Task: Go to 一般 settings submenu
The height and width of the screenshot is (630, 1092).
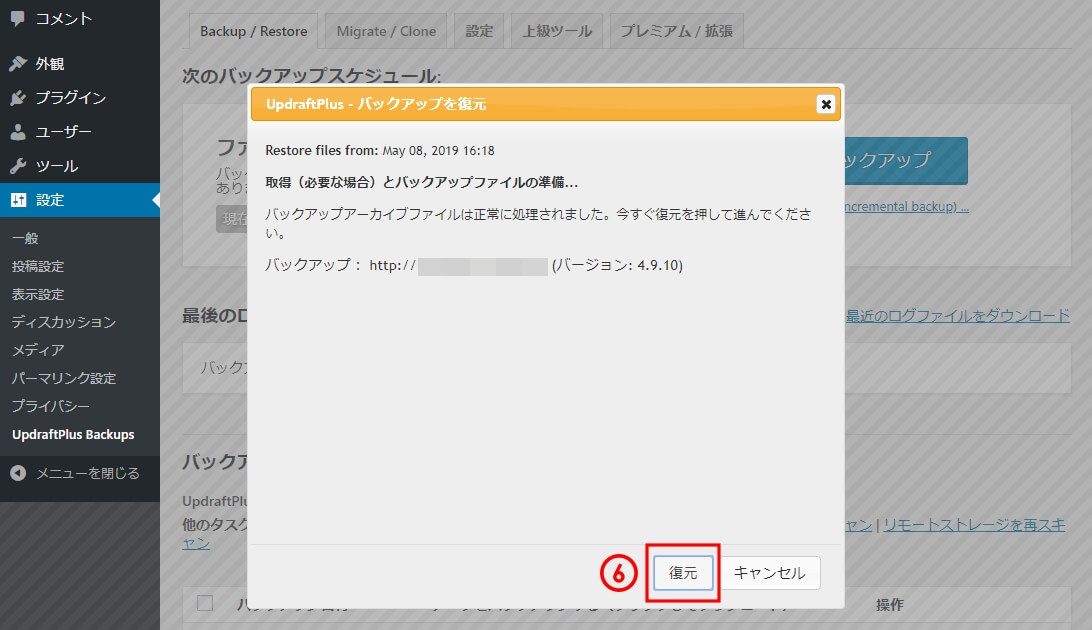Action: pos(25,238)
